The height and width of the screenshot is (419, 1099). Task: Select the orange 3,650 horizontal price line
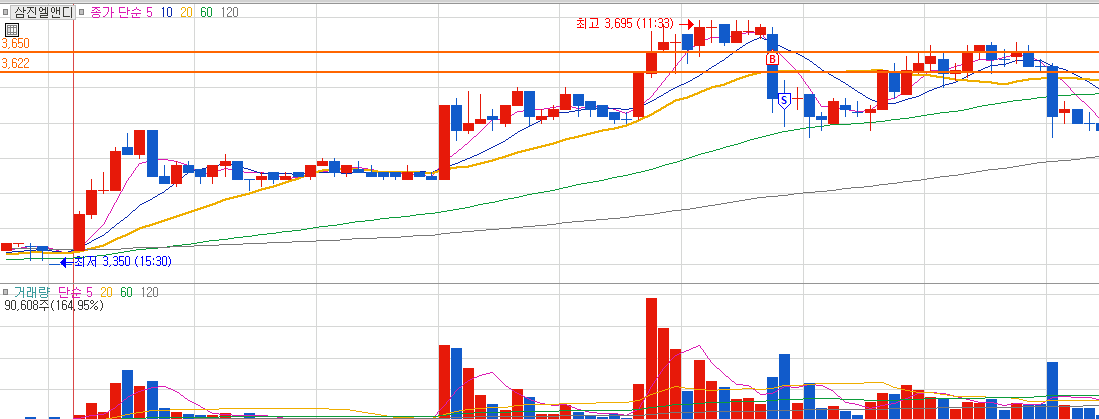click(550, 52)
